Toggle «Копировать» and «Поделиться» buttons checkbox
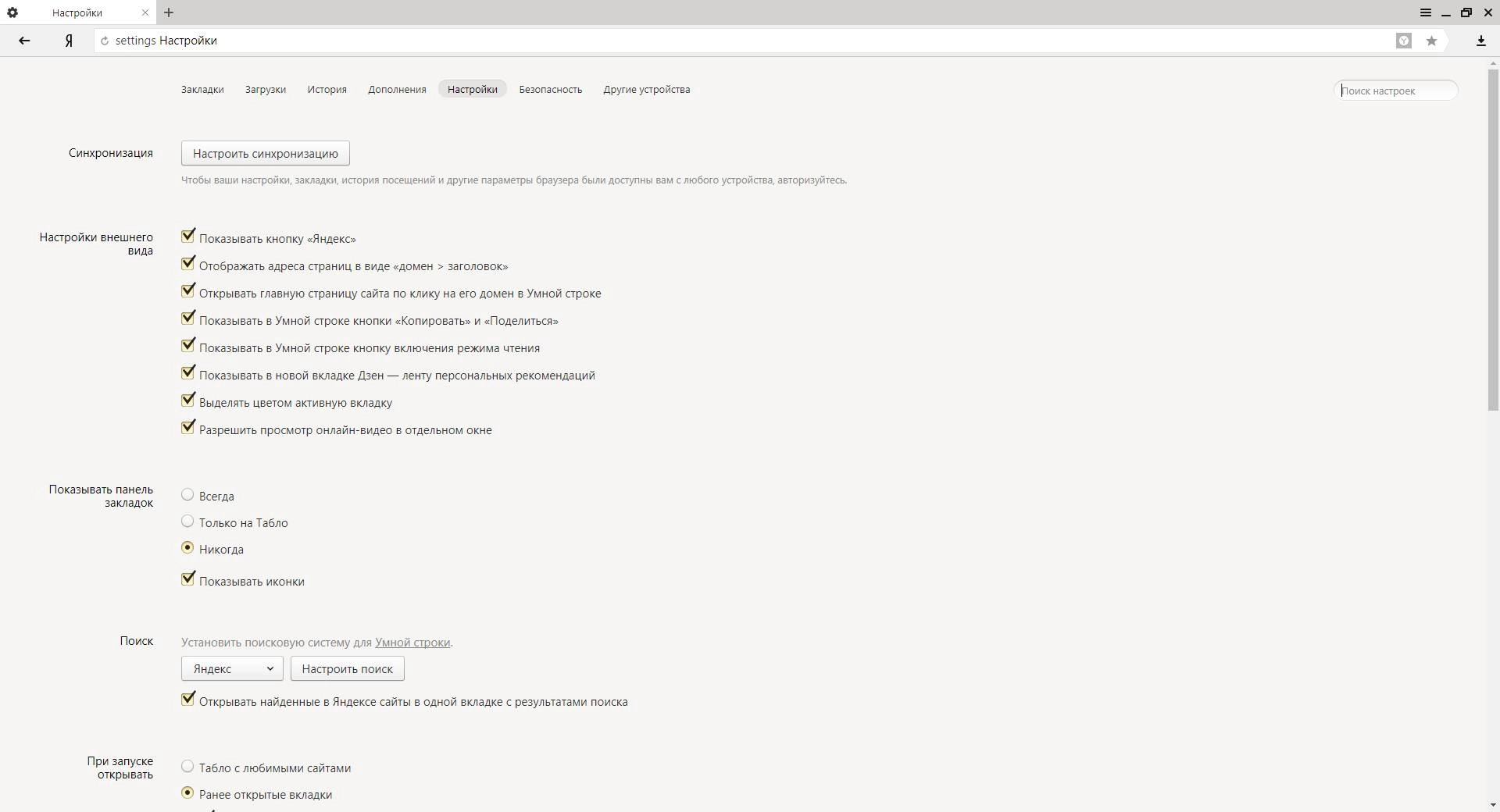Screen dimensions: 1500x812 pyautogui.click(x=187, y=318)
